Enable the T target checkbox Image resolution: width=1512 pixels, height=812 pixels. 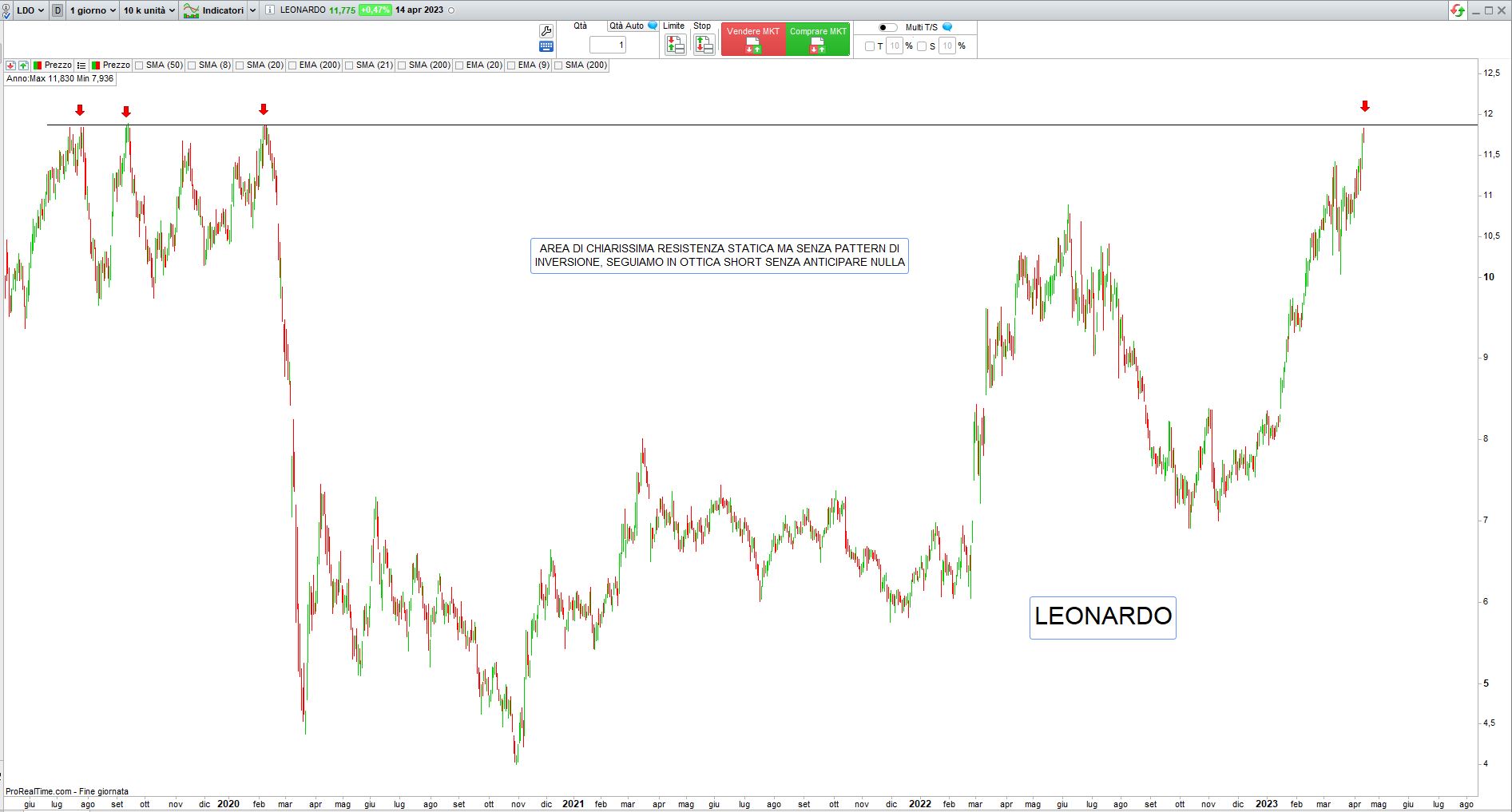click(x=870, y=46)
